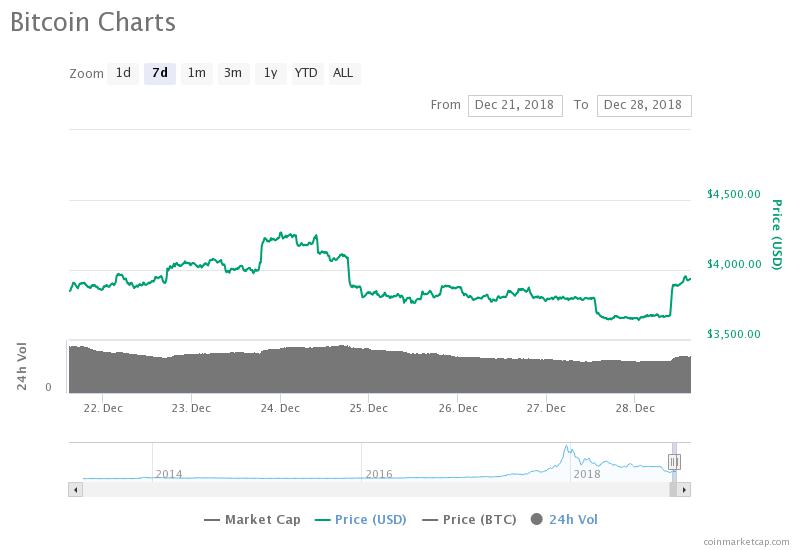Click the 2018 label in navigator

pos(587,474)
